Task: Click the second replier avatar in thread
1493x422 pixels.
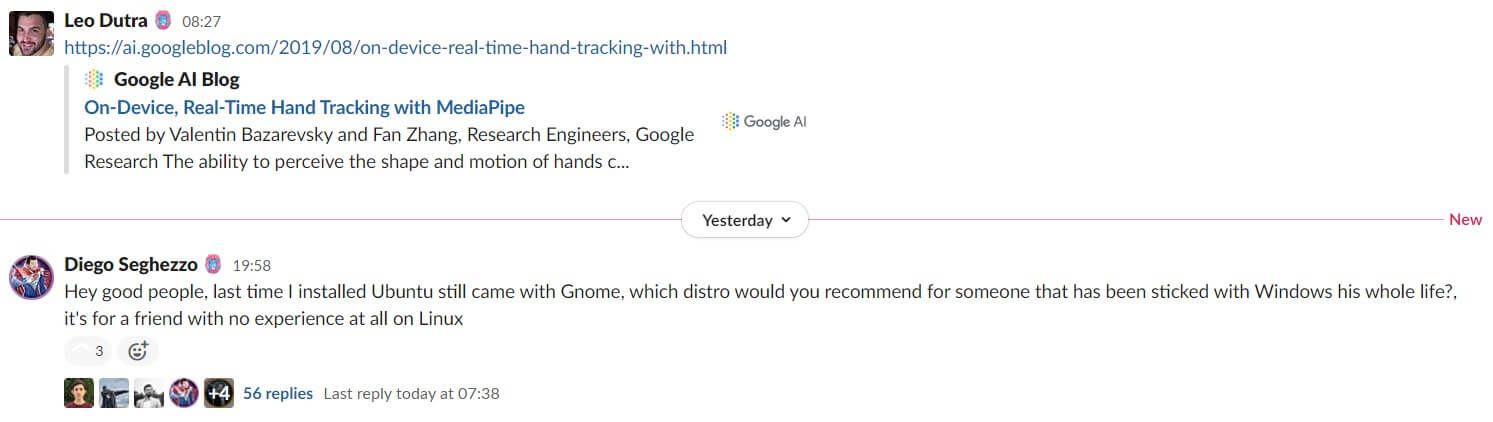Action: point(114,393)
